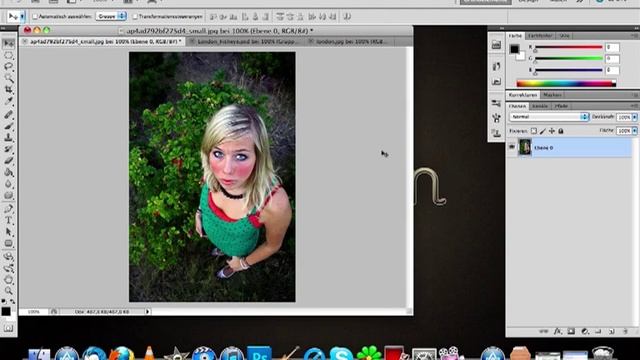Open Firefox from the Dock
Screen dimensions: 640x360
click(122, 353)
